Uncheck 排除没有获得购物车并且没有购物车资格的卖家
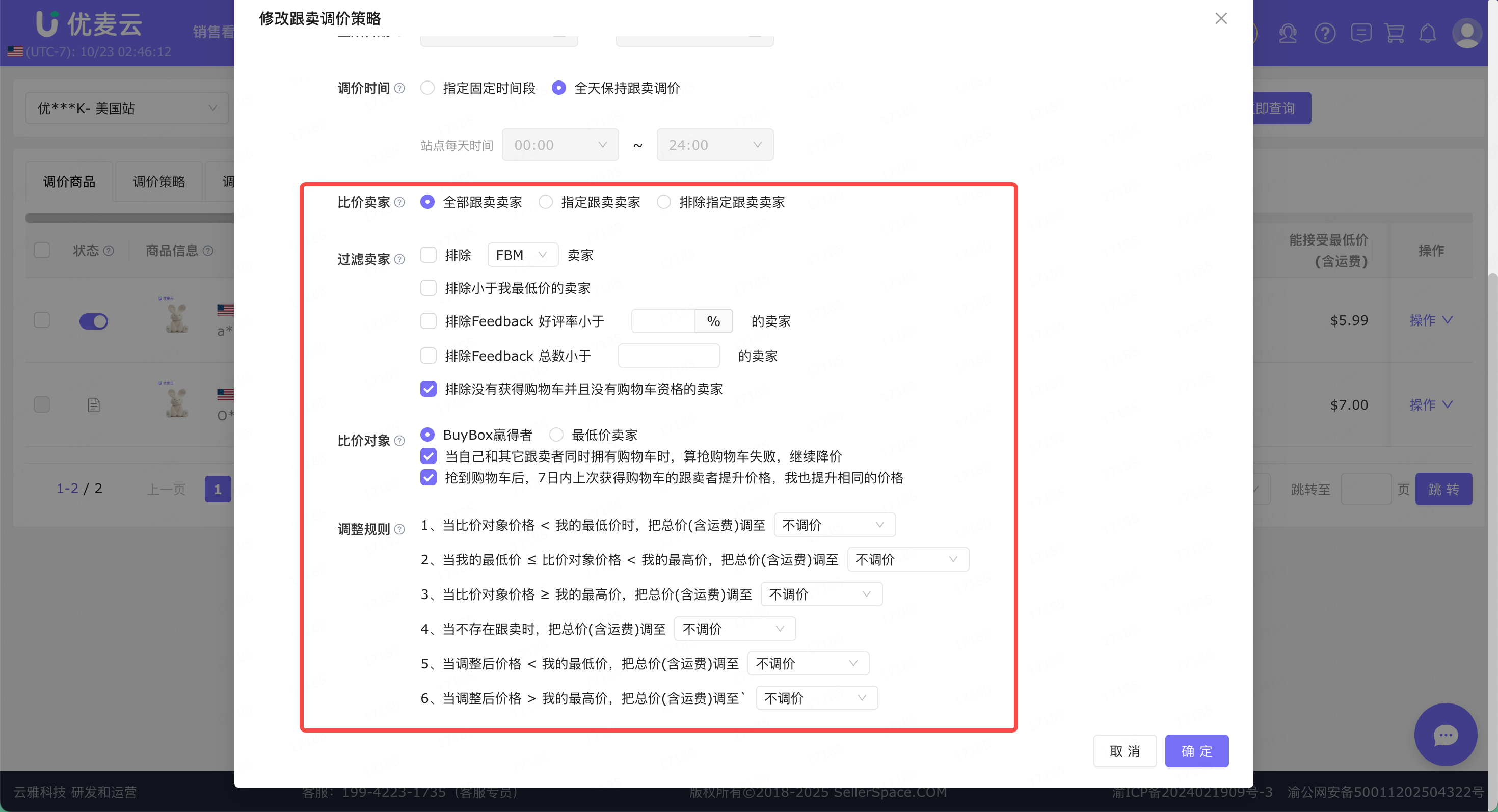The image size is (1498, 812). [x=429, y=389]
